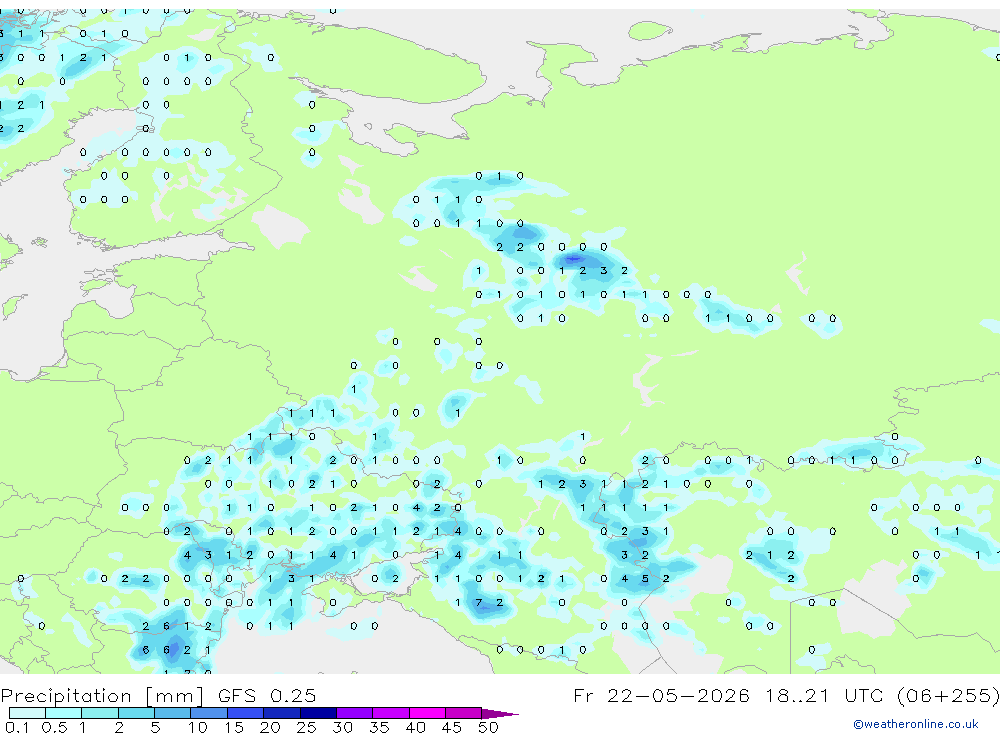1000x733 pixels.
Task: Click the '20' legend scale label
Action: 270,727
